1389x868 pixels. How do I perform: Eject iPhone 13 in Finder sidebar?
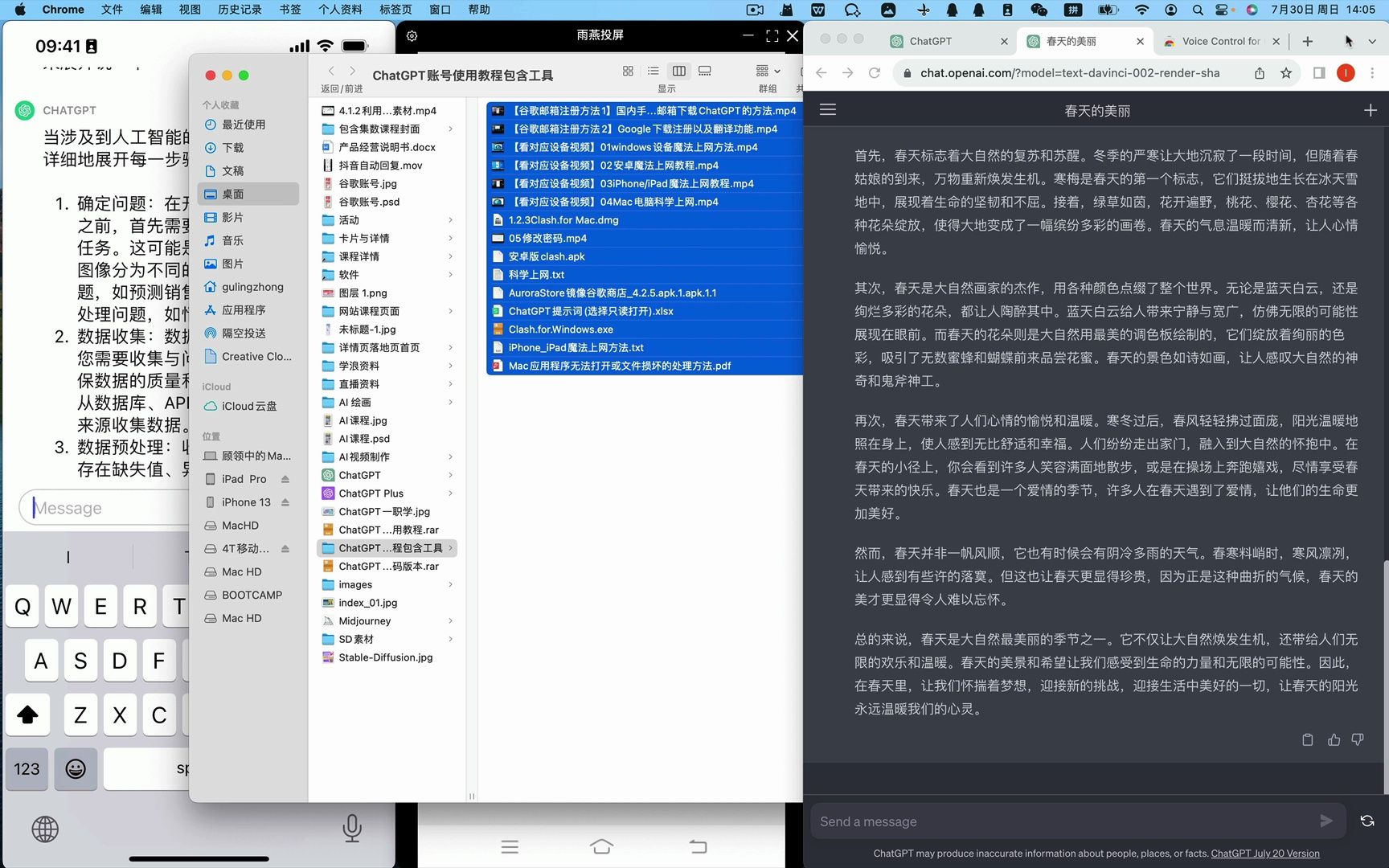pos(285,502)
